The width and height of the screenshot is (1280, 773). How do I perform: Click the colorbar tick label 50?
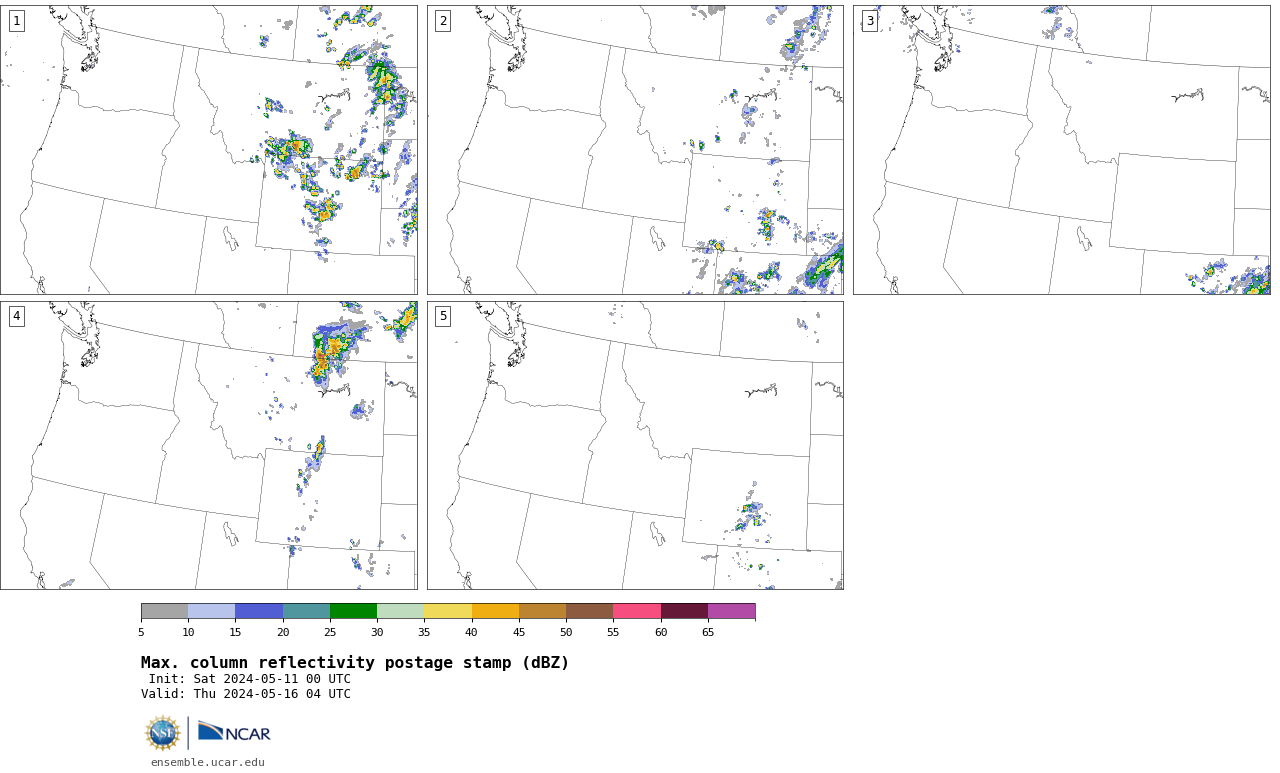(x=566, y=632)
